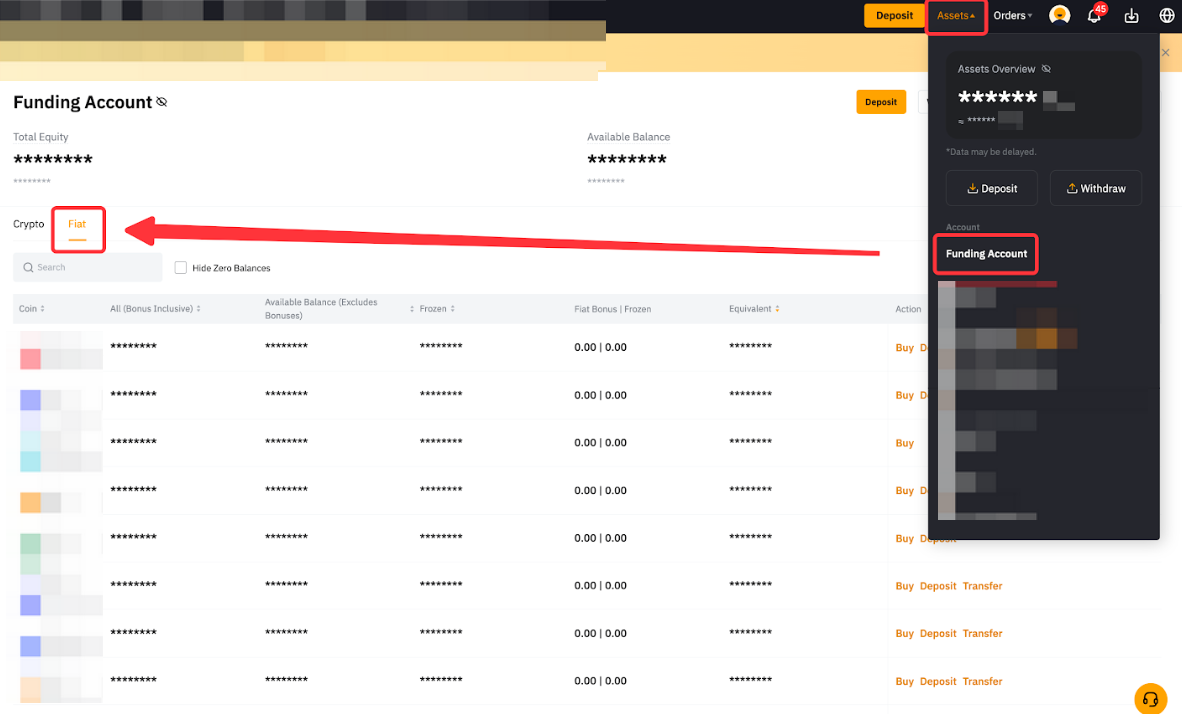Switch to the Crypto tab

coord(28,224)
